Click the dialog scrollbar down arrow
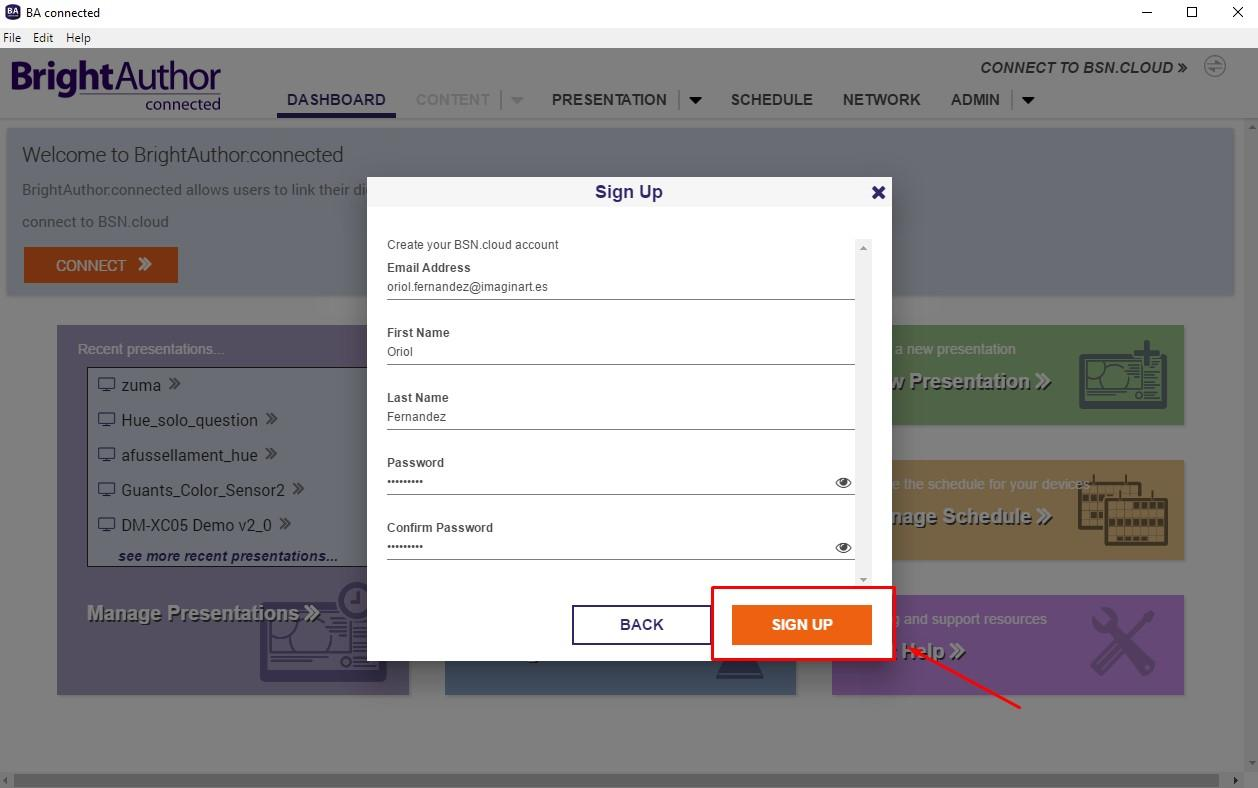 coord(864,579)
